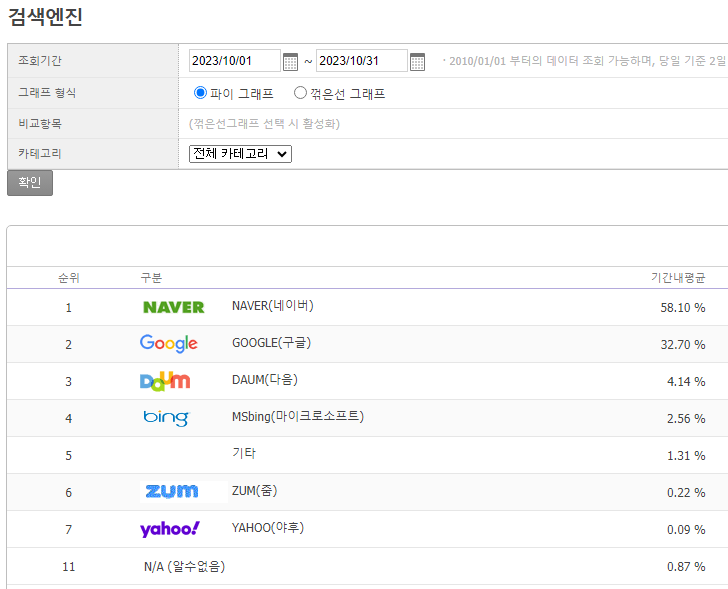This screenshot has height=589, width=728.
Task: Focus the start date field 2023/10/01
Action: (x=234, y=61)
